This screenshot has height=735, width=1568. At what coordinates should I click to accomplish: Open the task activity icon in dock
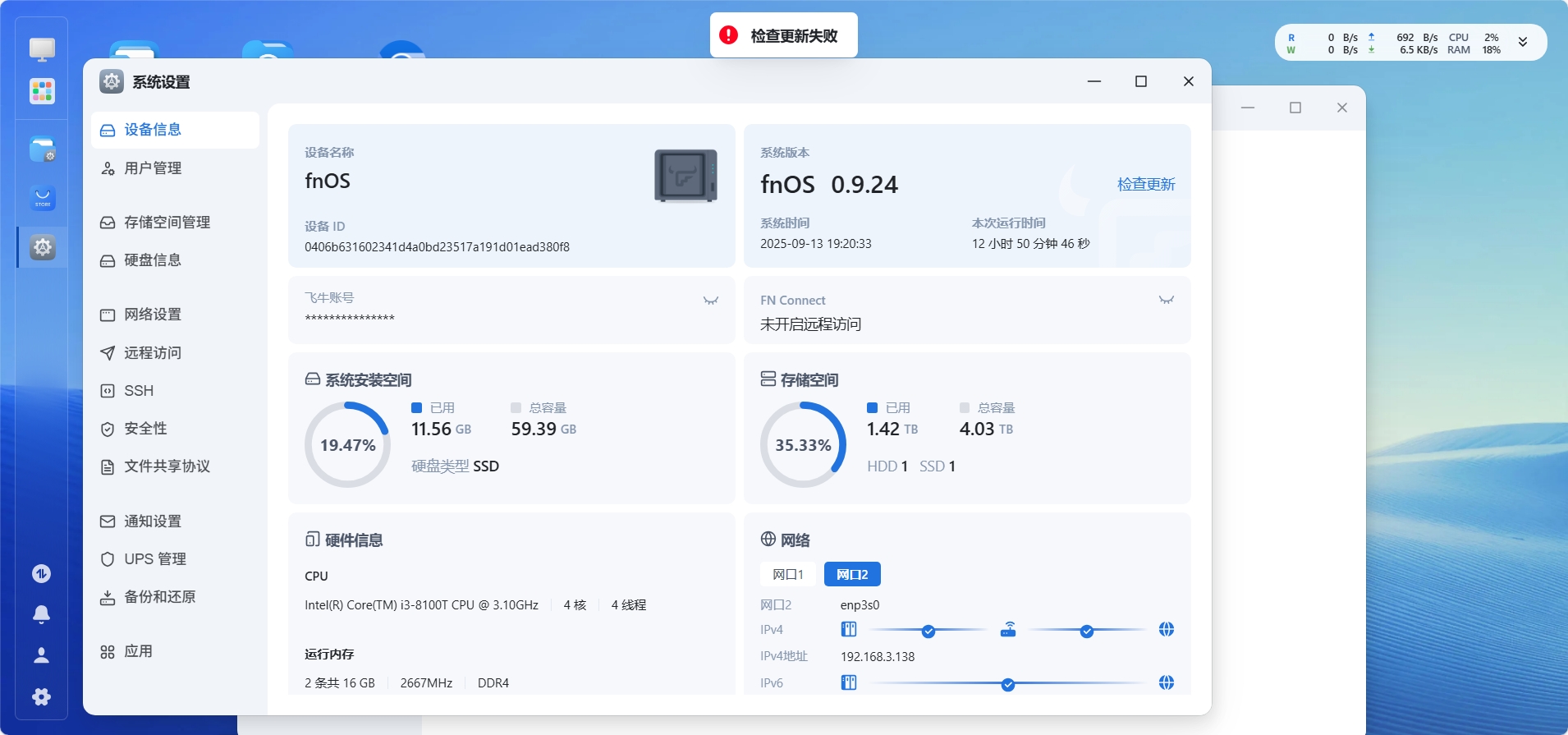tap(41, 573)
